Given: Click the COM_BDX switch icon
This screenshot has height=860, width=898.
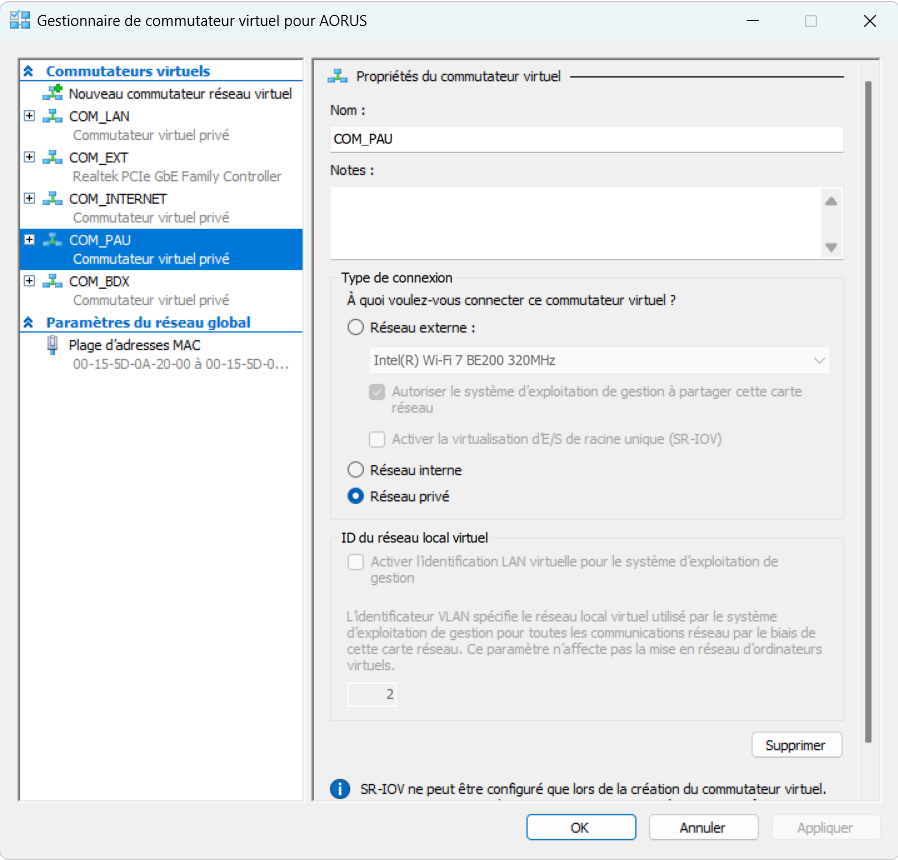Looking at the screenshot, I should point(52,282).
